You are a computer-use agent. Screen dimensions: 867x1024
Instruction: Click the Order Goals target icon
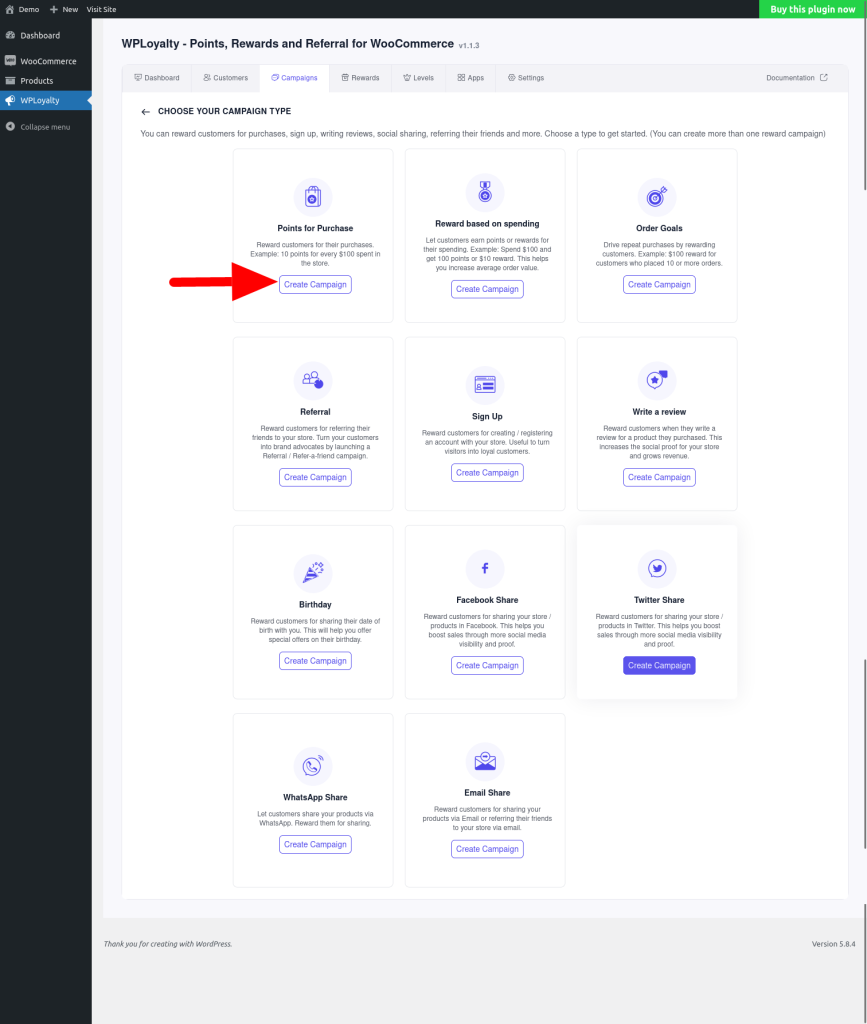657,197
